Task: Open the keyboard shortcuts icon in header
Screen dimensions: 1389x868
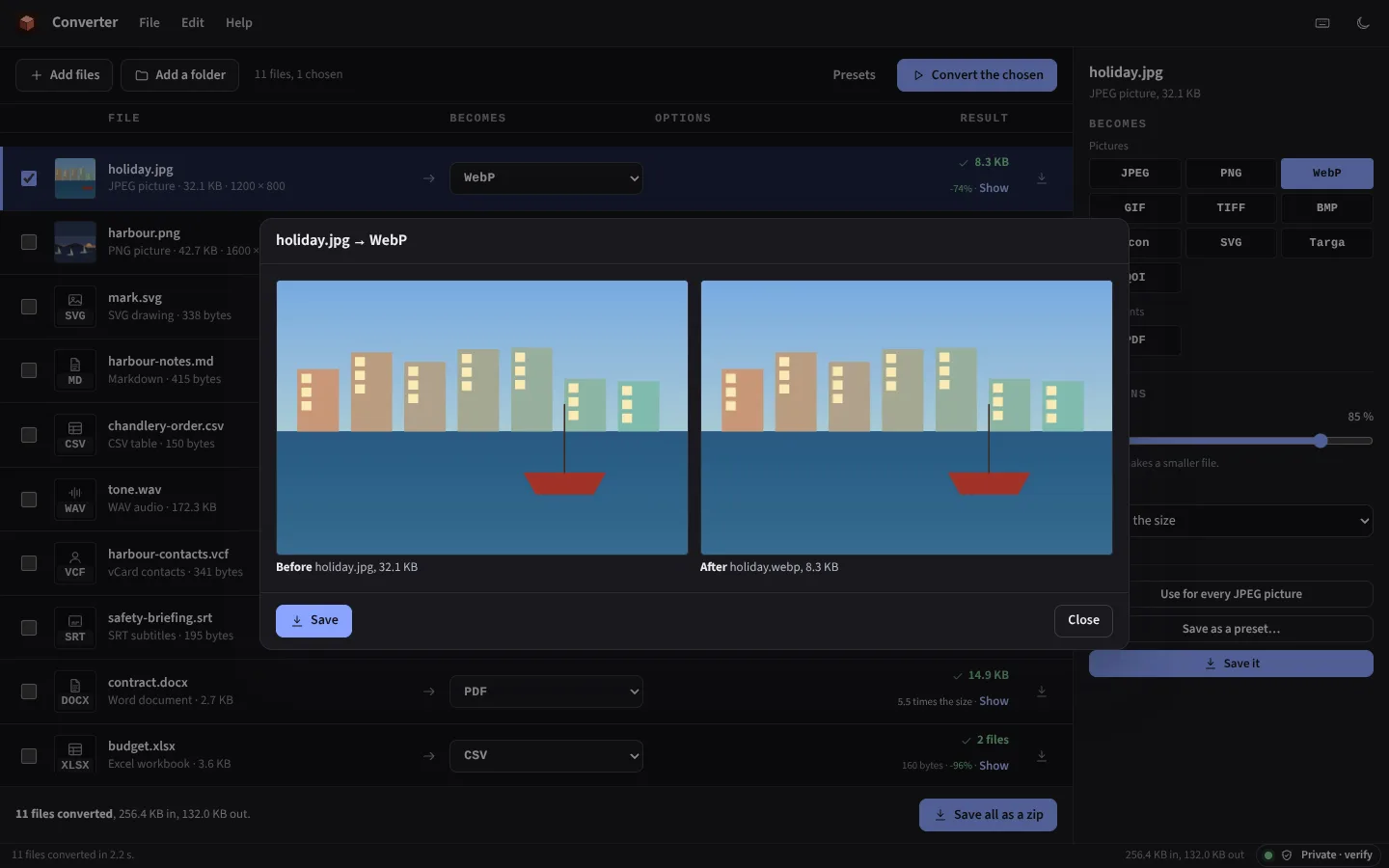Action: click(x=1322, y=23)
